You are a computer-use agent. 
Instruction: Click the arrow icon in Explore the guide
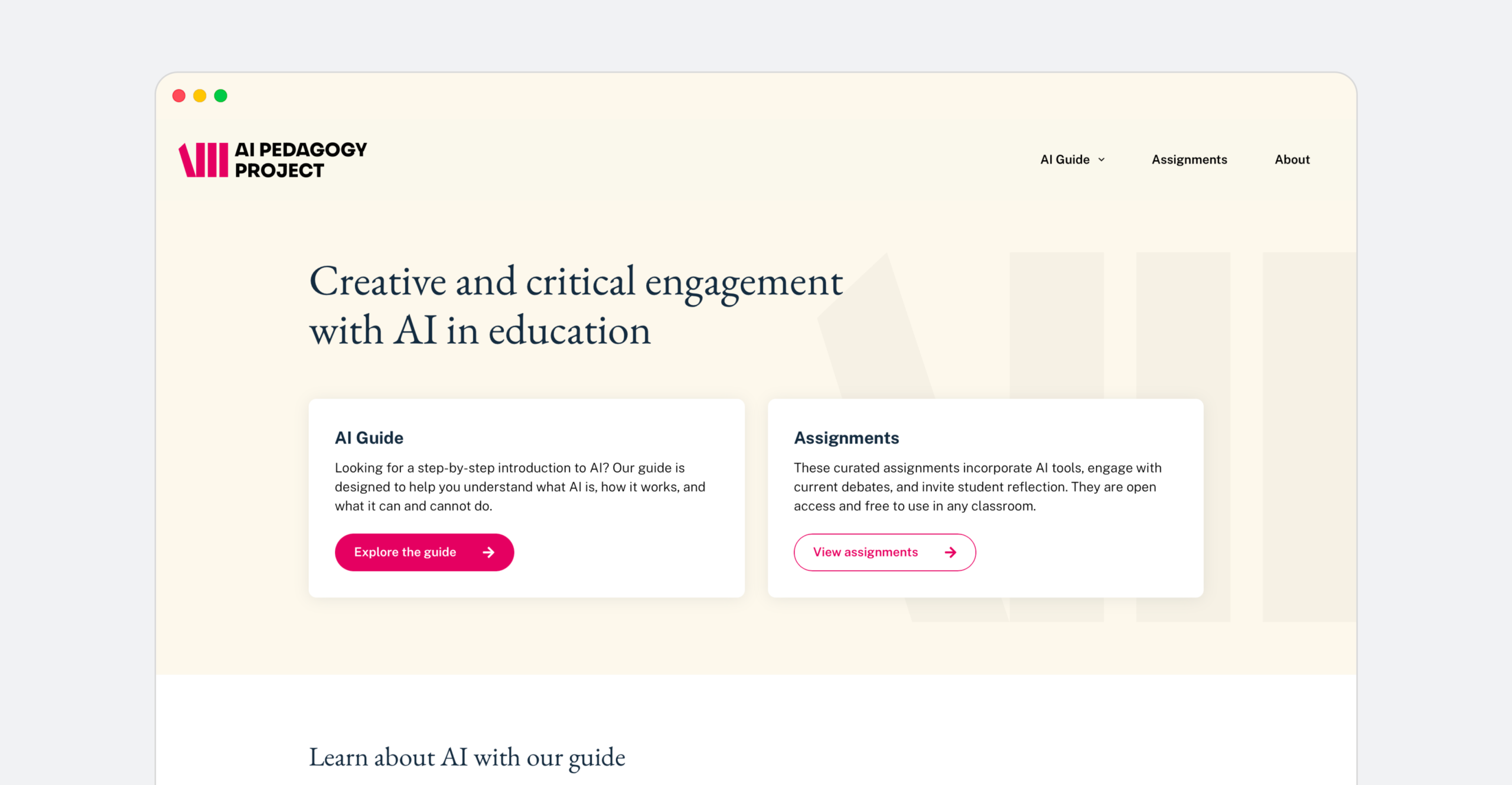click(488, 552)
